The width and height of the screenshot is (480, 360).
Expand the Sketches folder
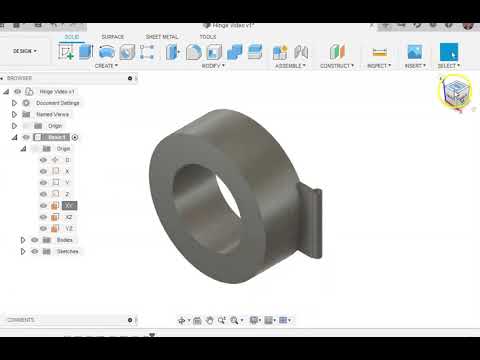(23, 251)
